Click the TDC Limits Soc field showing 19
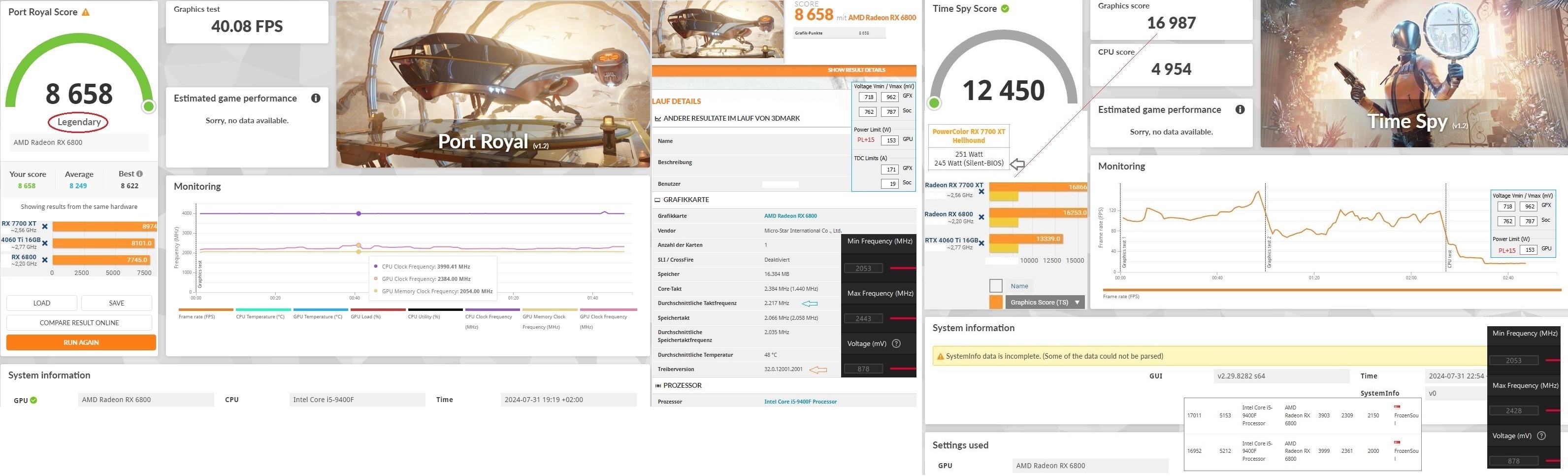 [x=889, y=184]
